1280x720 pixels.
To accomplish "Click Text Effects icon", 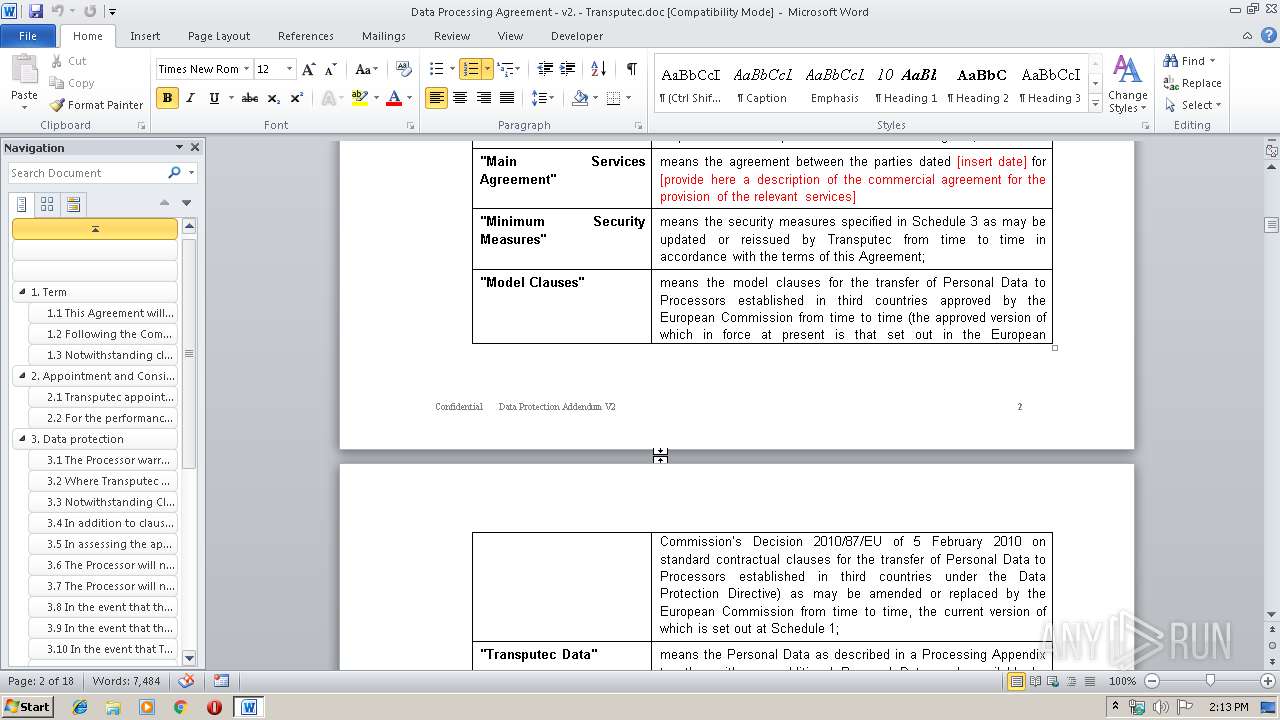I will click(328, 98).
